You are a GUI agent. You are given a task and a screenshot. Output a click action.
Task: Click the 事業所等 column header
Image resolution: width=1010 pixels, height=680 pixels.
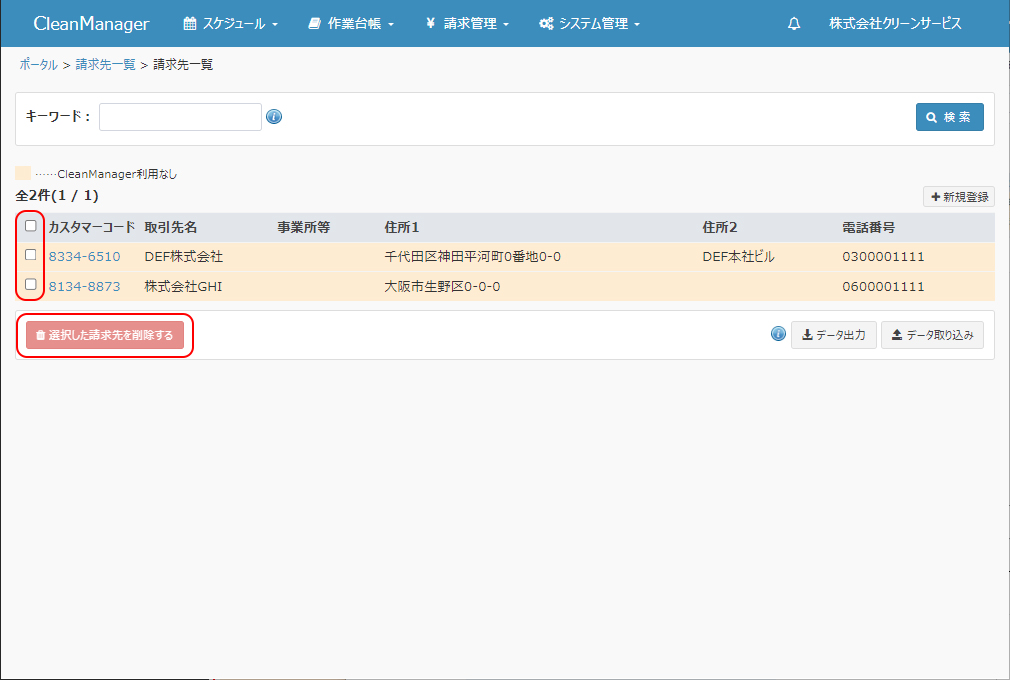(x=303, y=227)
